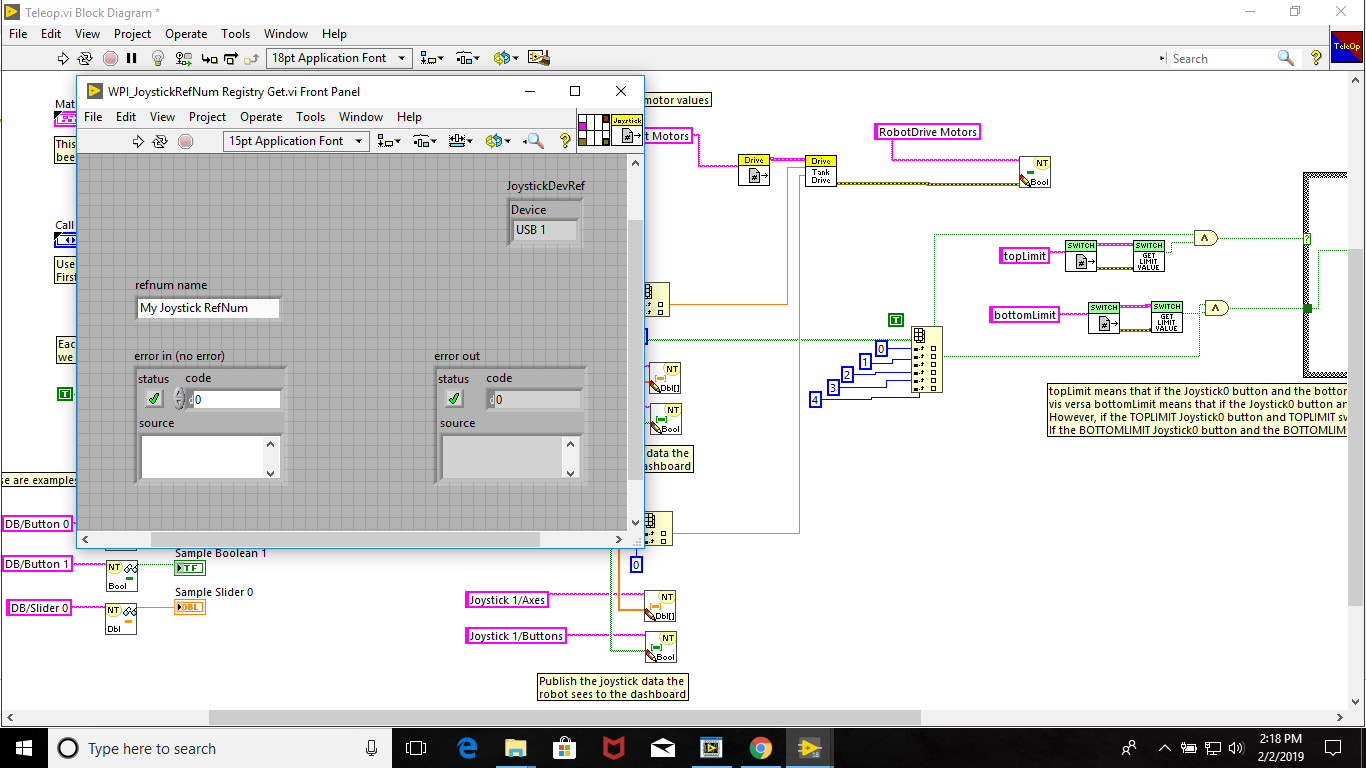Open Chrome from the taskbar
The image size is (1366, 768).
click(760, 748)
